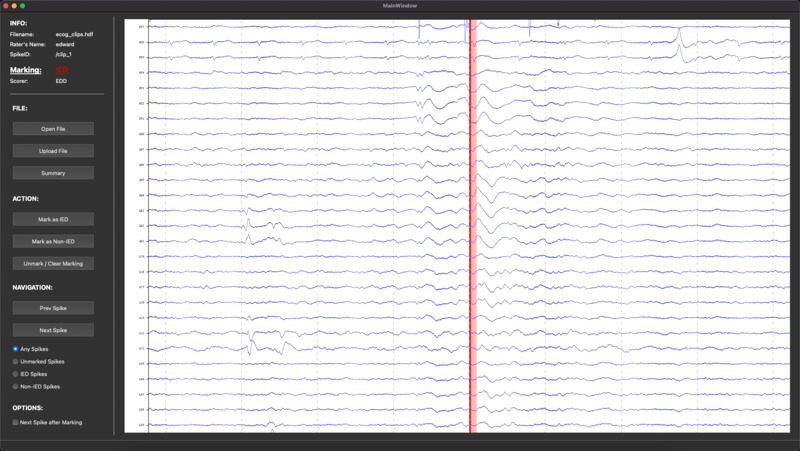This screenshot has height=451, width=800.
Task: Select the IED Spikes radio button
Action: [15, 373]
